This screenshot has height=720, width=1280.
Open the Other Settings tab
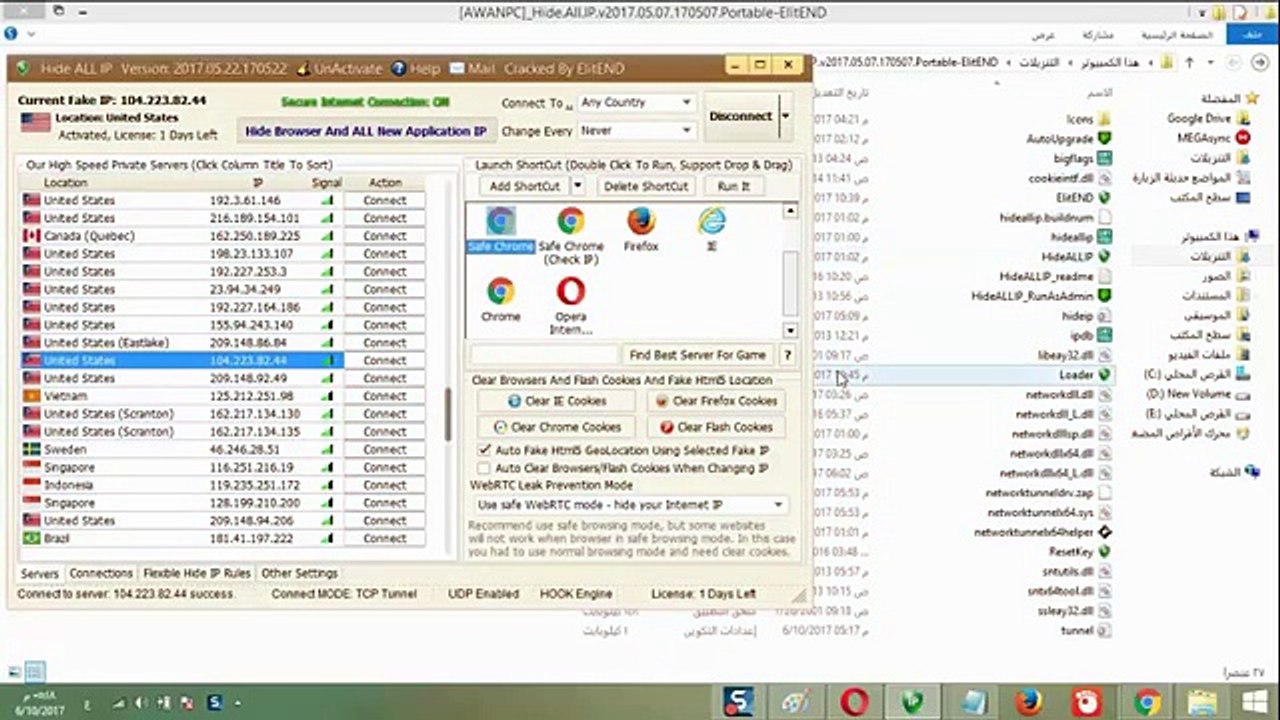click(299, 573)
